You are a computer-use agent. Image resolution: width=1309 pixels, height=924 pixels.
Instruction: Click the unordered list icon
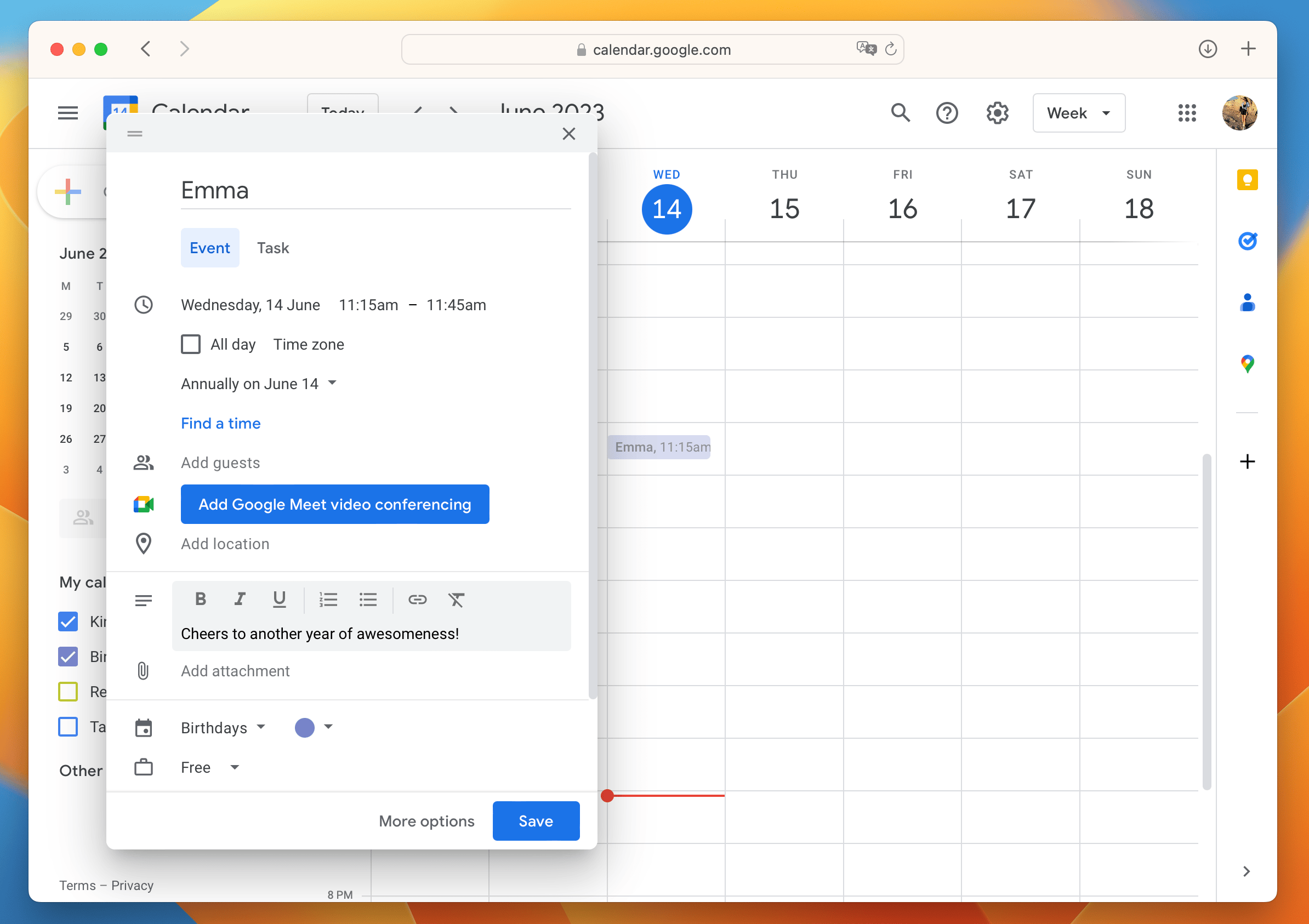coord(367,599)
